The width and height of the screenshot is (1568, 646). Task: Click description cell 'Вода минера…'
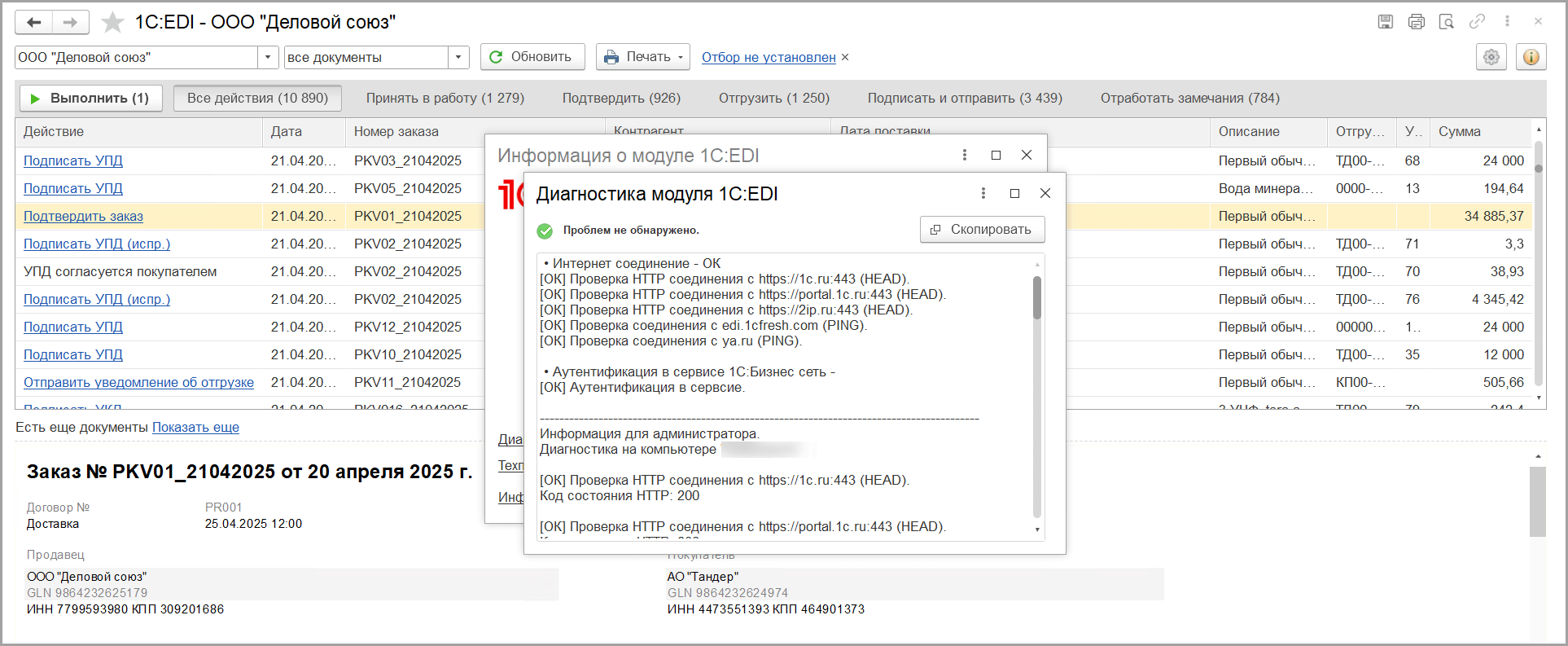(x=1268, y=188)
